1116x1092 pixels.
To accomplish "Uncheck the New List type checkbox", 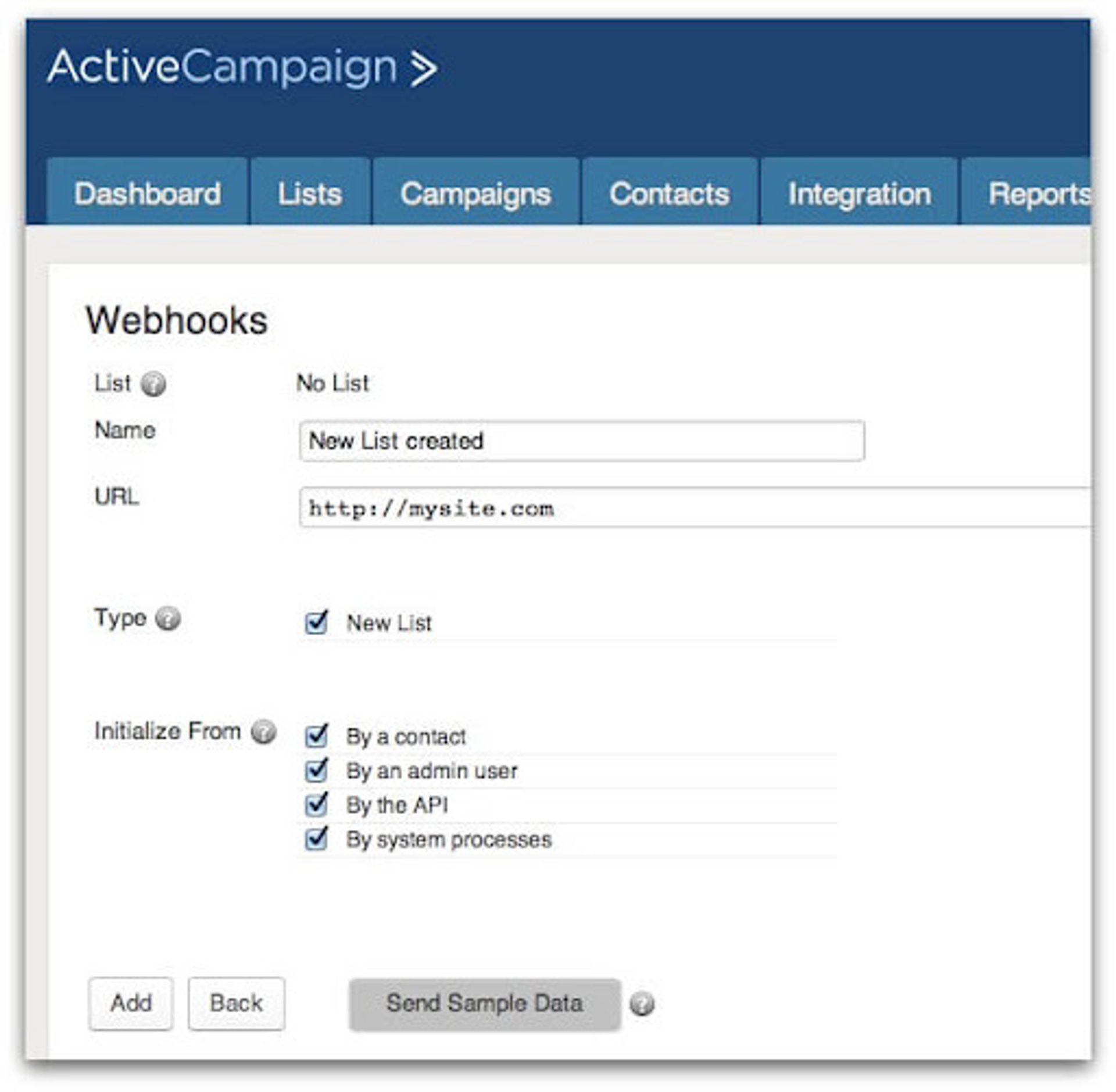I will pos(317,622).
